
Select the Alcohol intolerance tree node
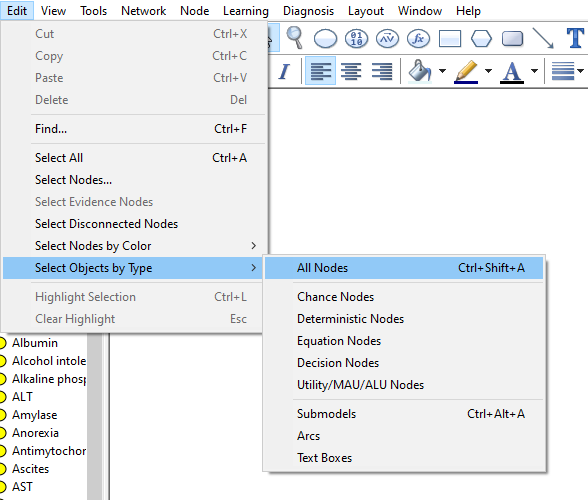[49, 361]
